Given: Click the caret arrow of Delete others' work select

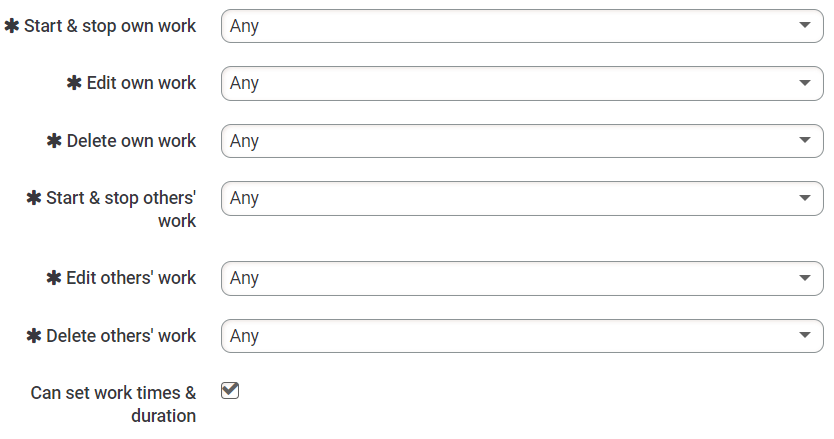Looking at the screenshot, I should point(805,335).
